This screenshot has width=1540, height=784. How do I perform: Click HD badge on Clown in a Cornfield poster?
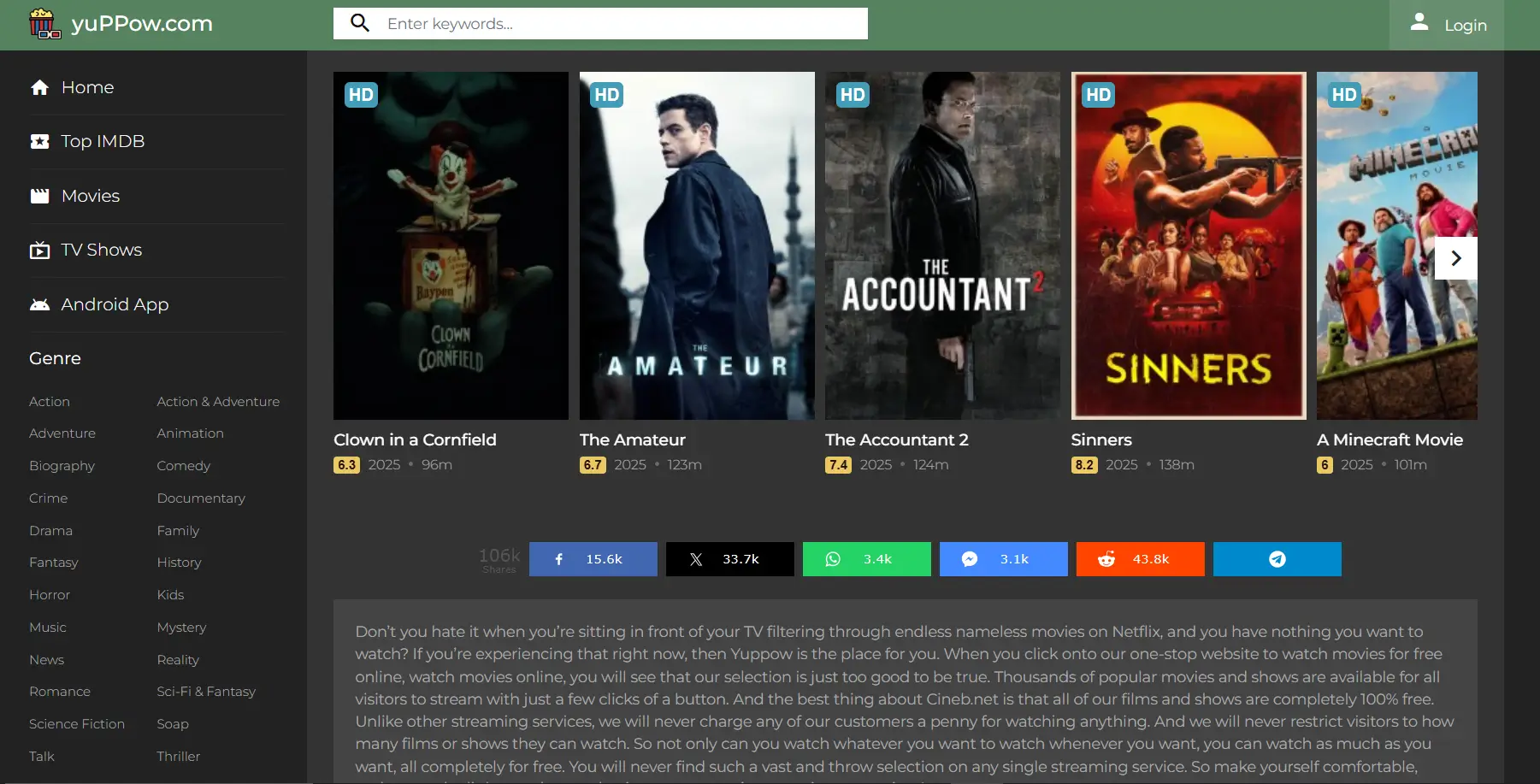point(361,95)
